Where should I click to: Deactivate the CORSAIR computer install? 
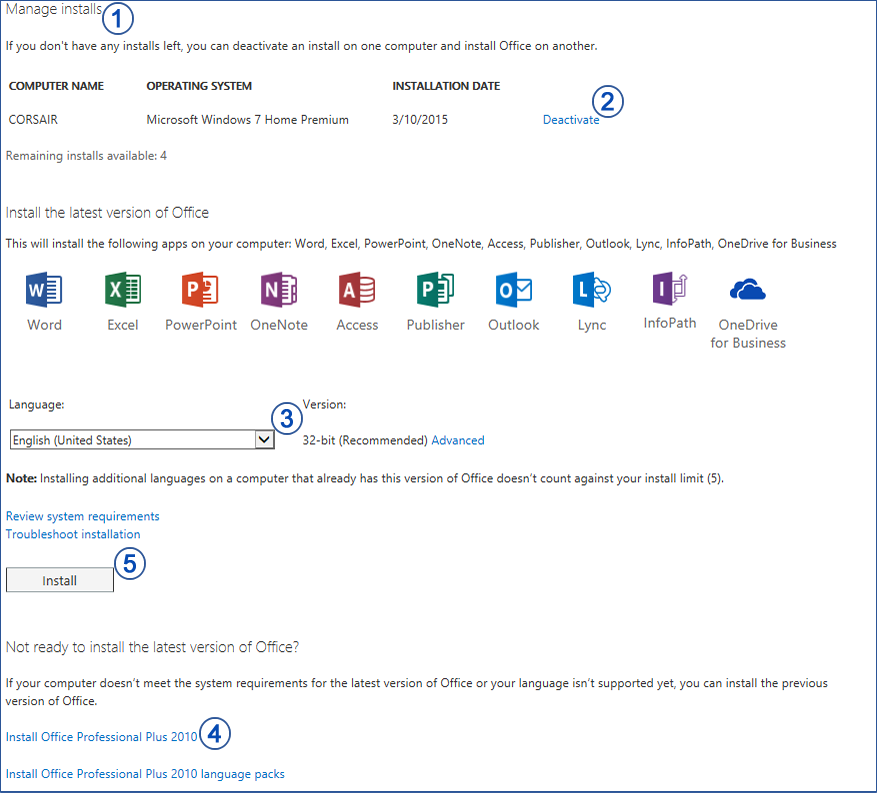pos(570,120)
